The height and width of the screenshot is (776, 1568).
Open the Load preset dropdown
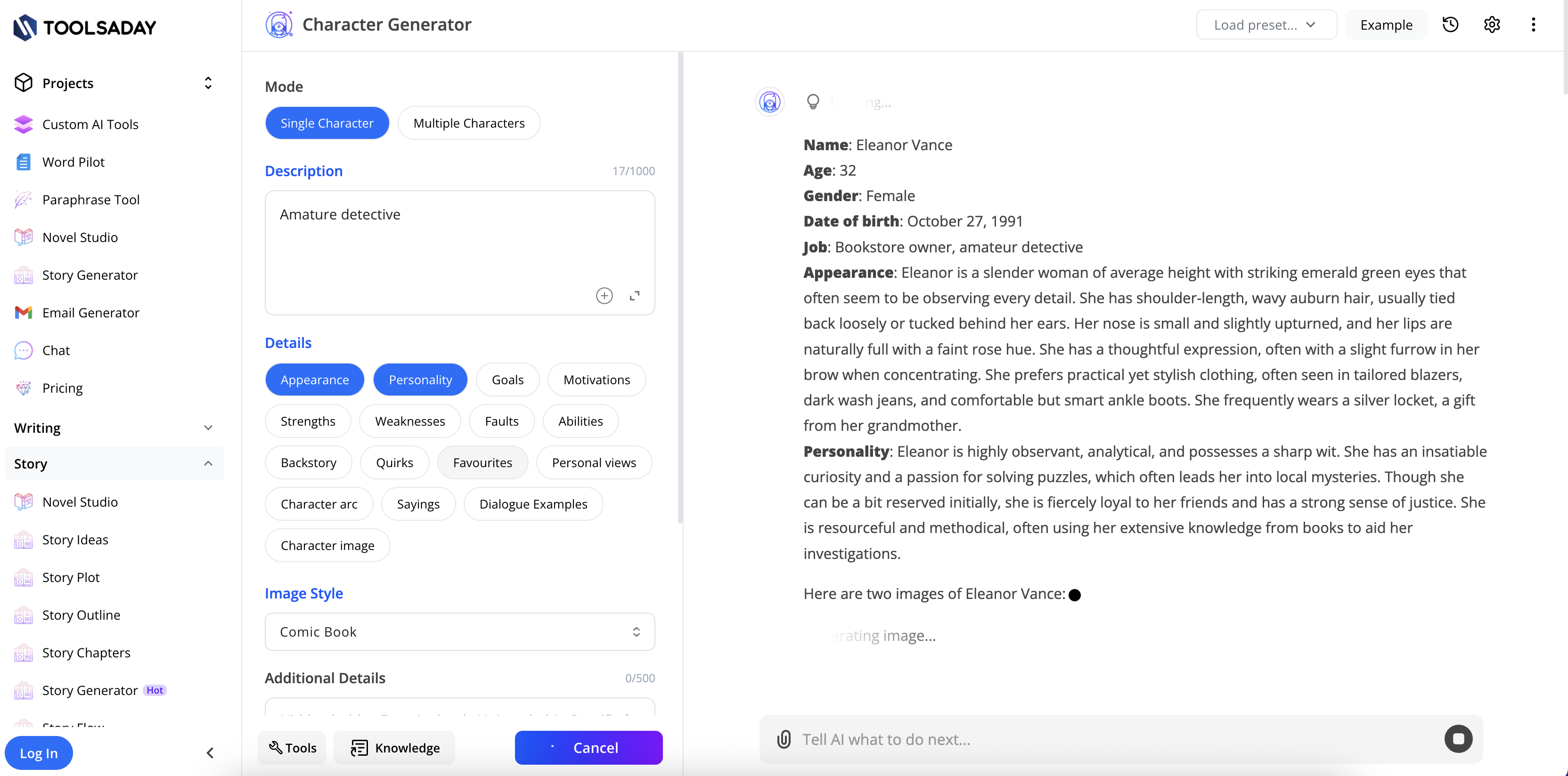pos(1266,25)
